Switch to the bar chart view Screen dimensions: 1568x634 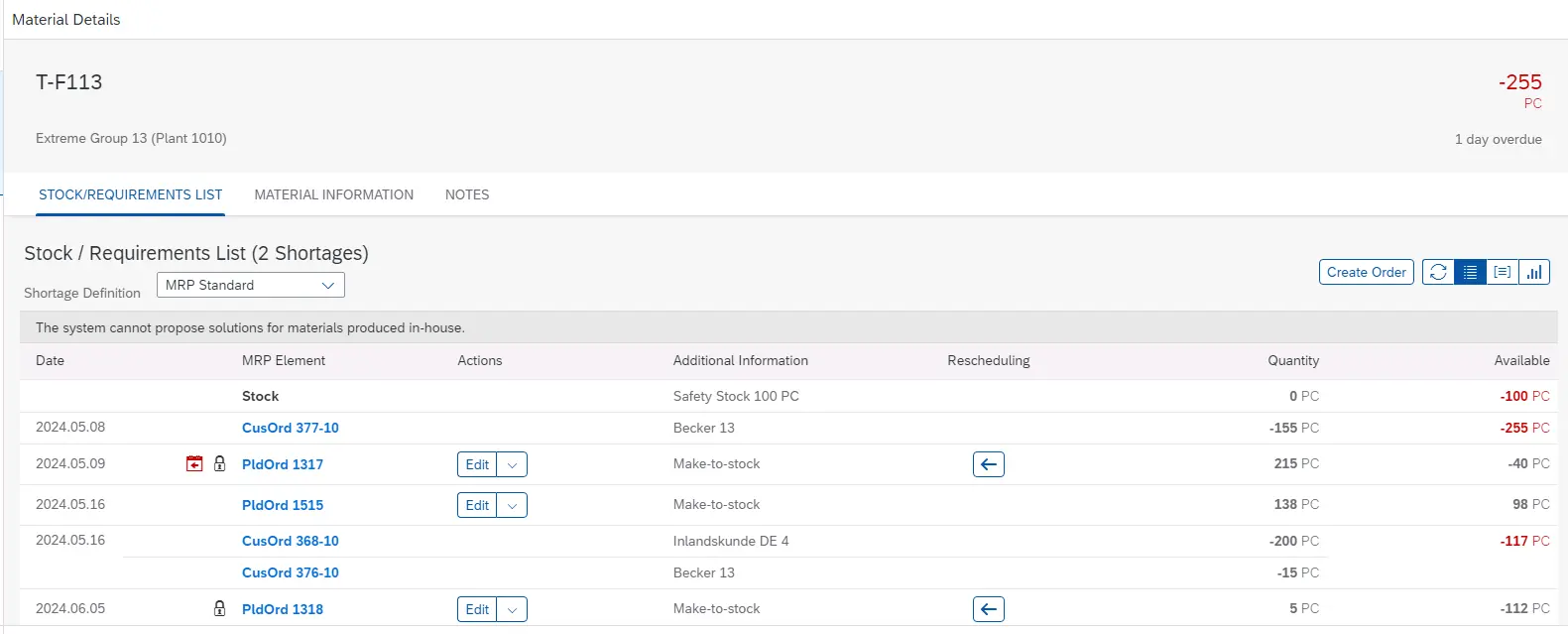click(x=1534, y=272)
